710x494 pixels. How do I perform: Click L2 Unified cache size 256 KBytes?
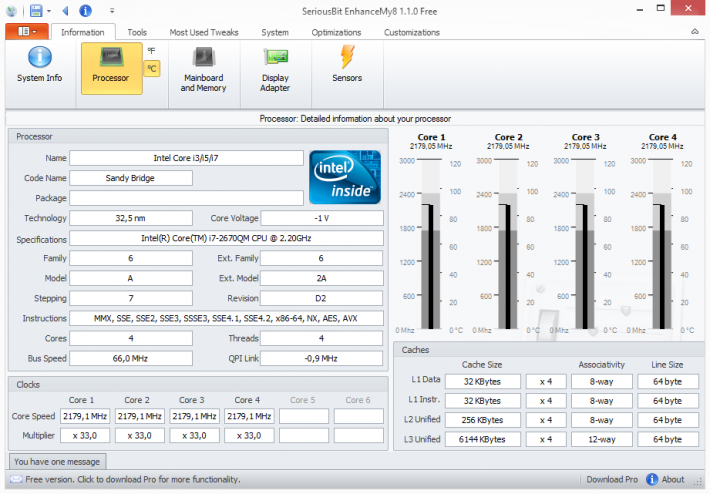(x=482, y=420)
